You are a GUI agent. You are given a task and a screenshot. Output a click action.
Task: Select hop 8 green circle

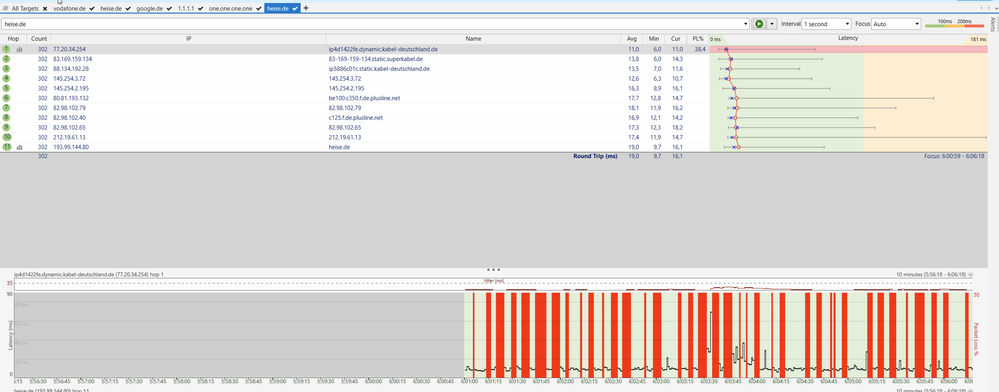point(6,117)
